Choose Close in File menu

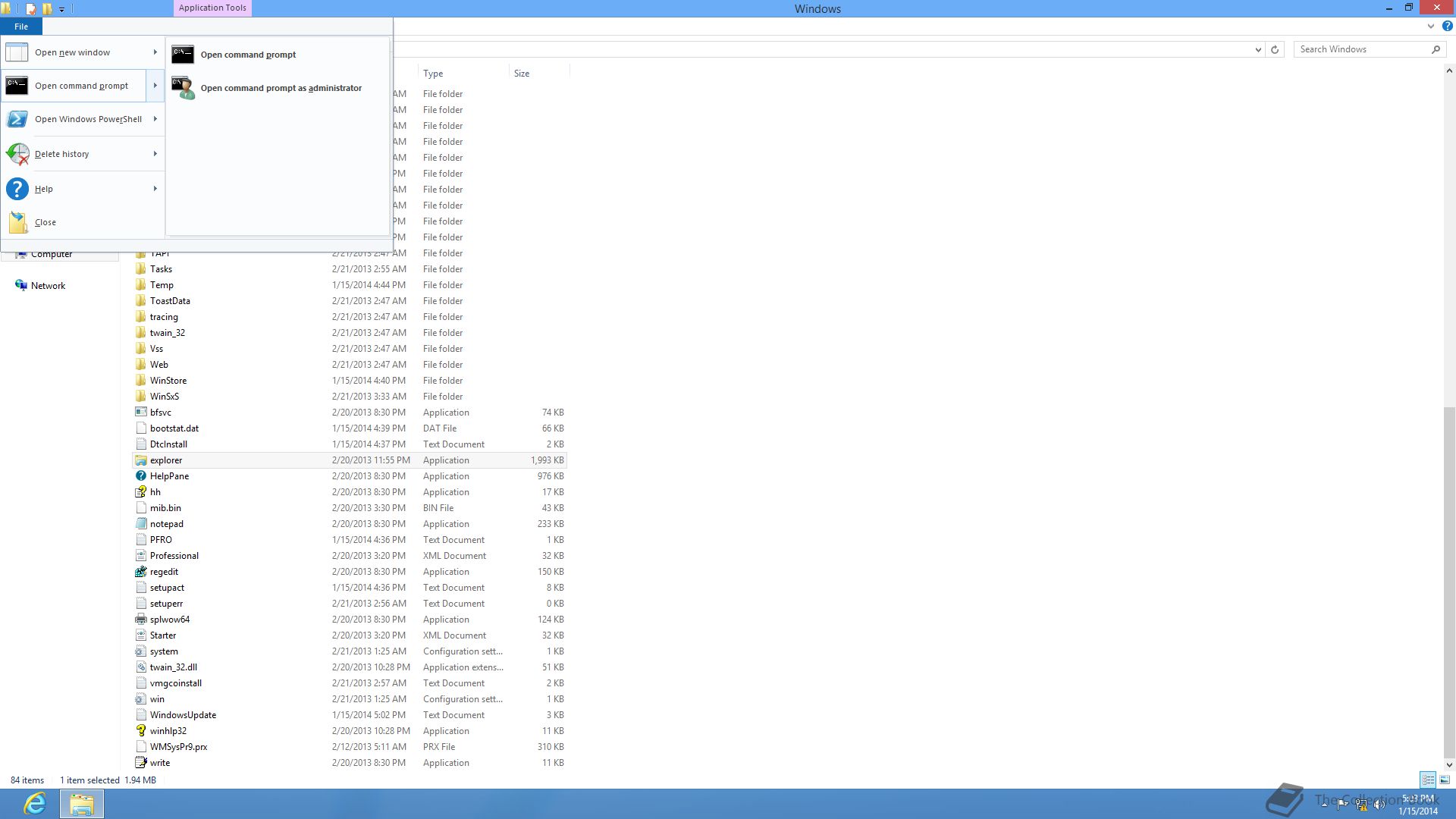pos(82,222)
